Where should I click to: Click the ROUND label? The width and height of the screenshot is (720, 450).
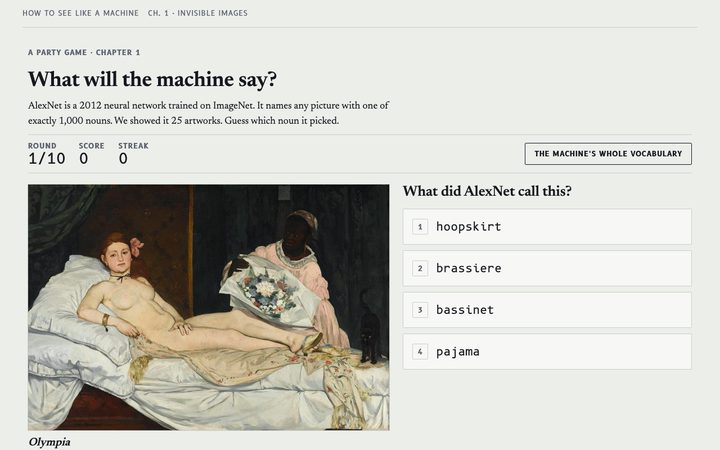pos(42,146)
